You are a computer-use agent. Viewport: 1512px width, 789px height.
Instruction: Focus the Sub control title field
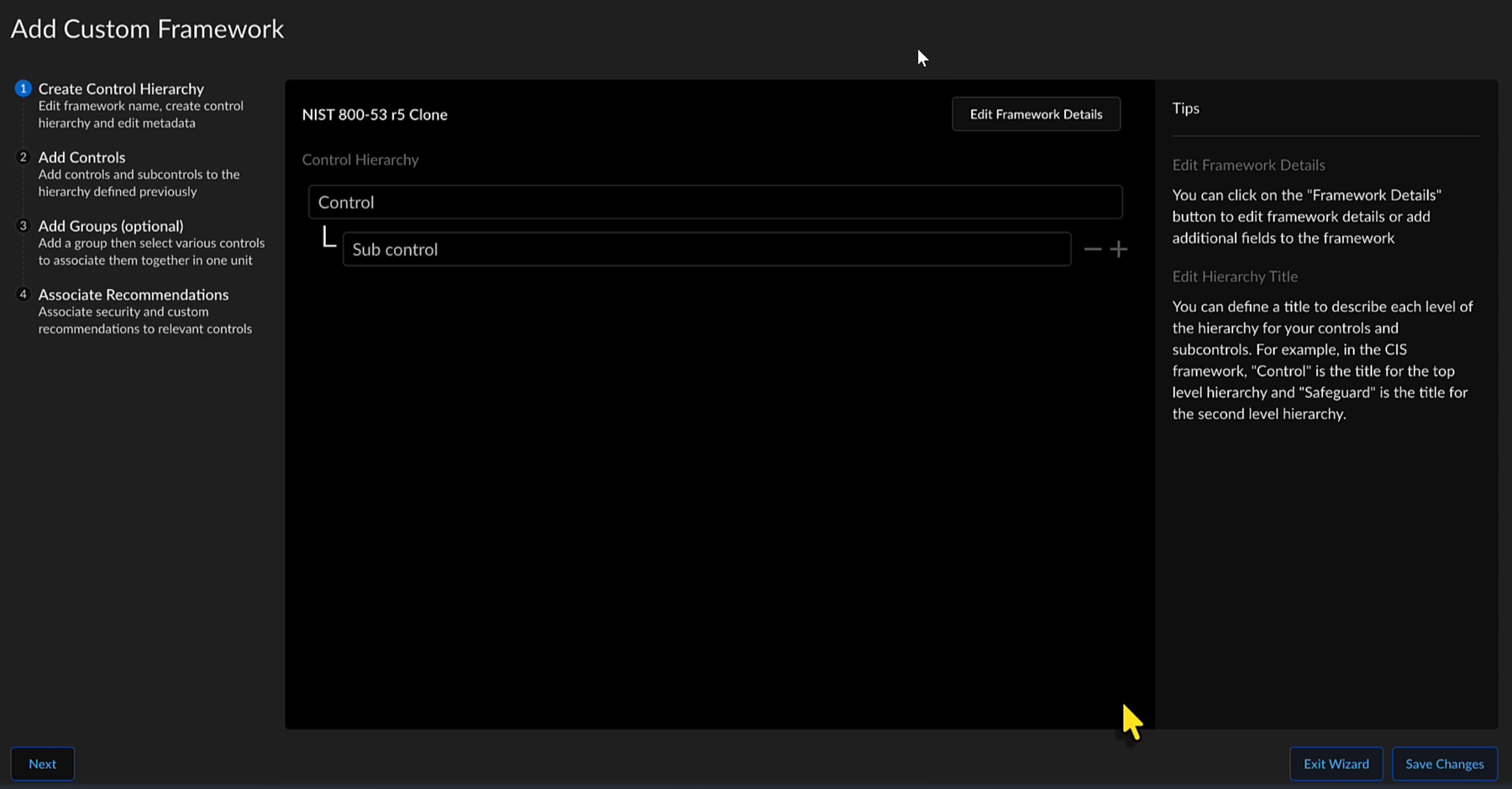tap(706, 250)
